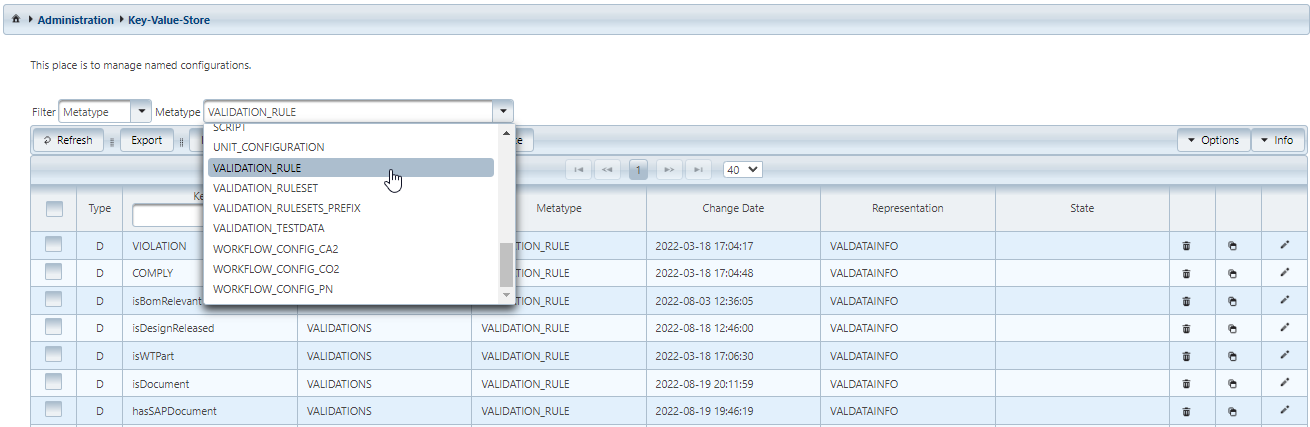Open the isDocument entry using its pencil icon
The image size is (1310, 427).
(1285, 383)
